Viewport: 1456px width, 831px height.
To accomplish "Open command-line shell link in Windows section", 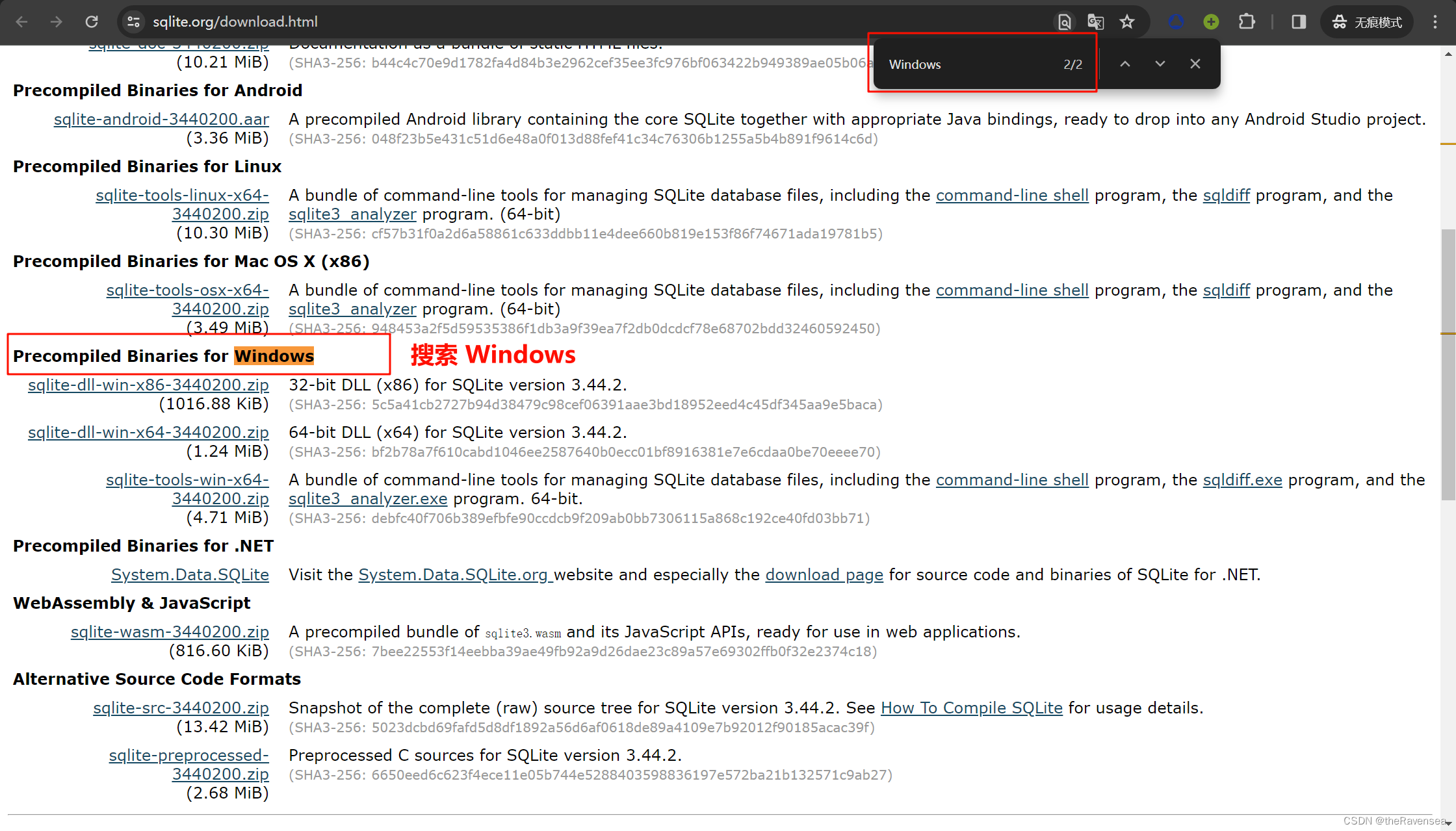I will click(1012, 479).
